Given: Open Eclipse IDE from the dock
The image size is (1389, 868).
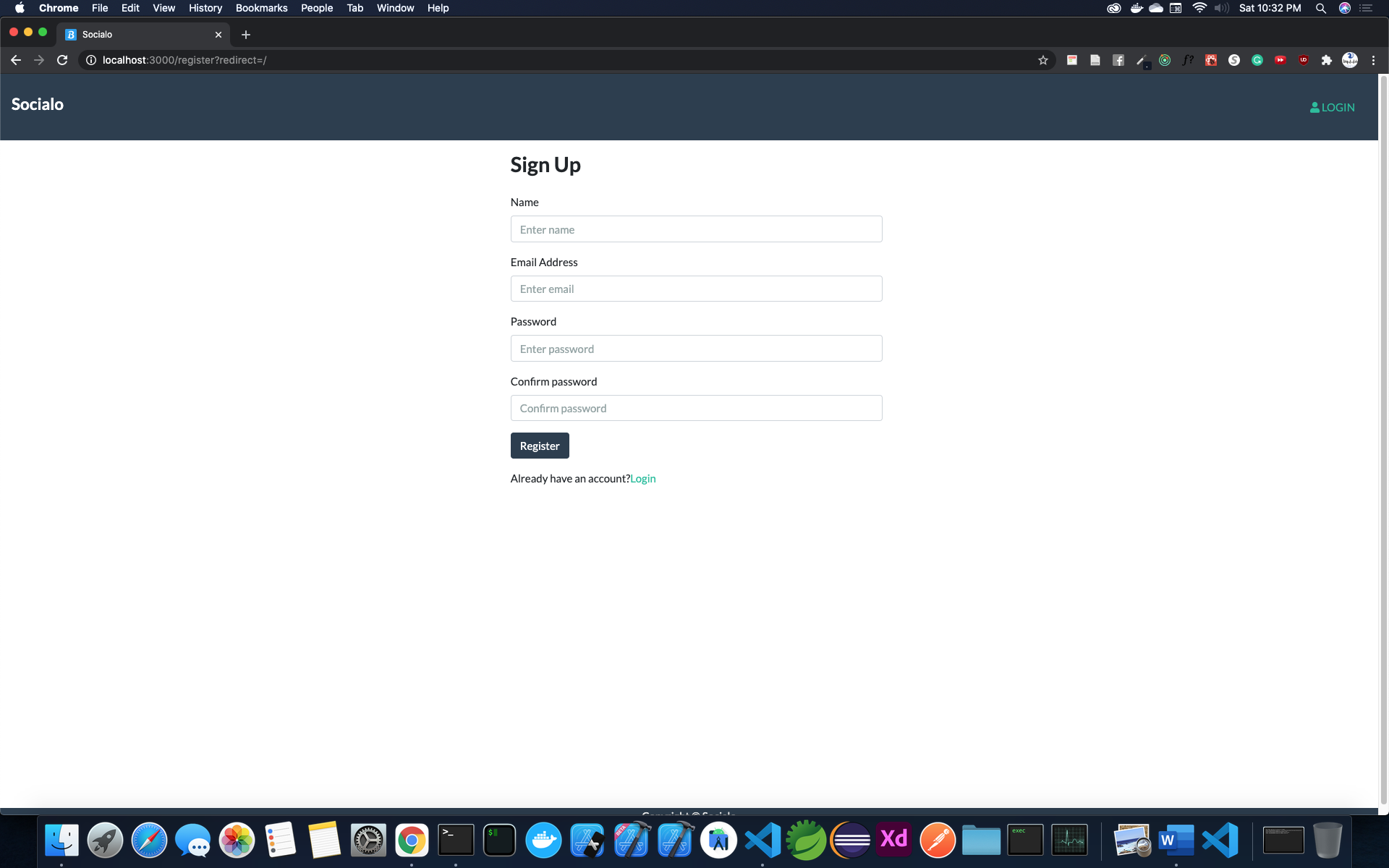Looking at the screenshot, I should click(851, 841).
